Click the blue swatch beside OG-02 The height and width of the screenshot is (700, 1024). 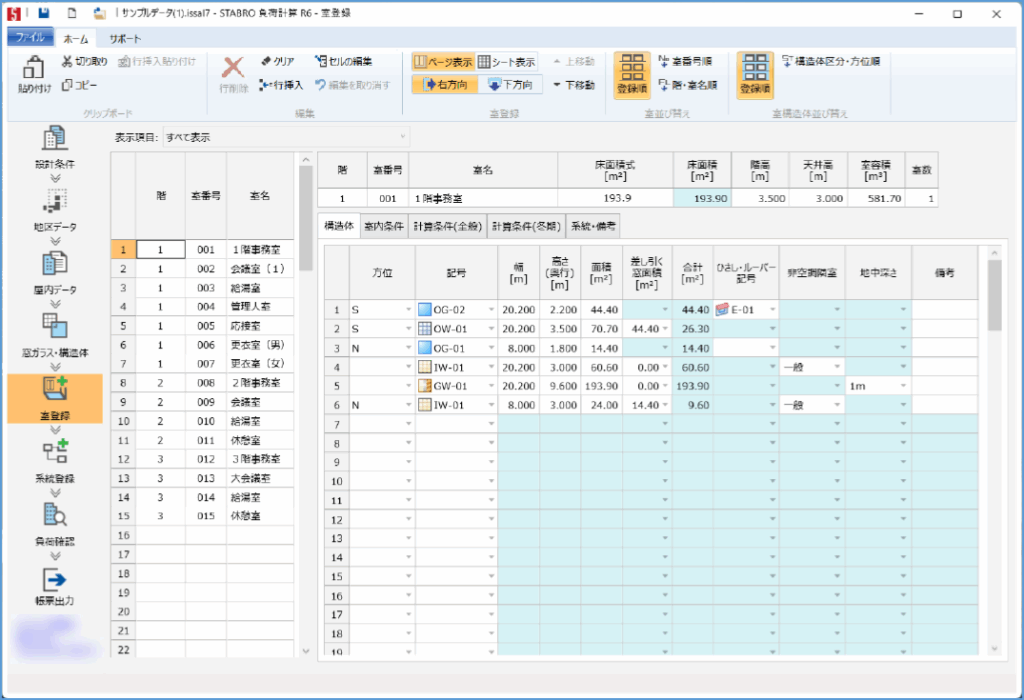click(x=424, y=310)
